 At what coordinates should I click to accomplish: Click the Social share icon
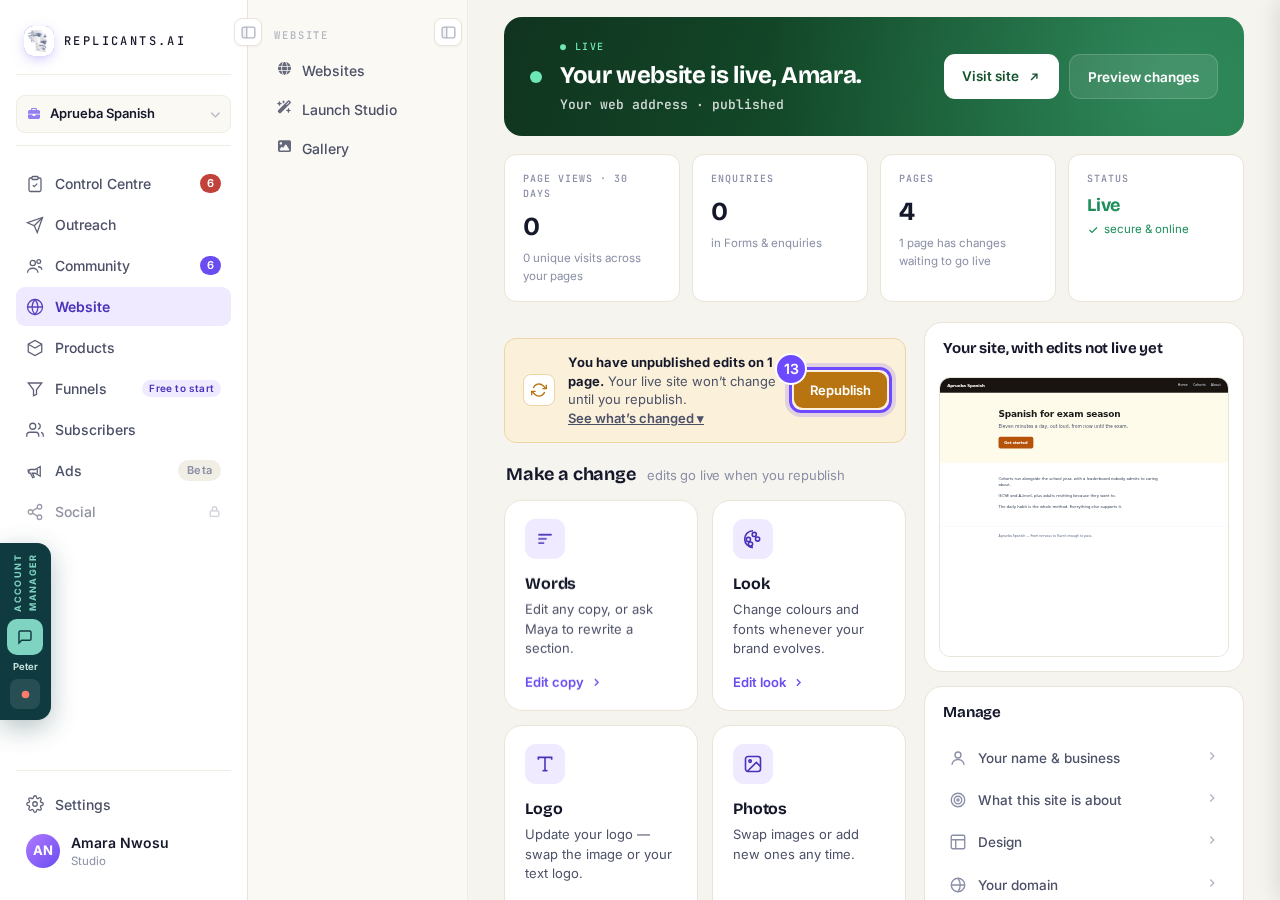pos(35,512)
